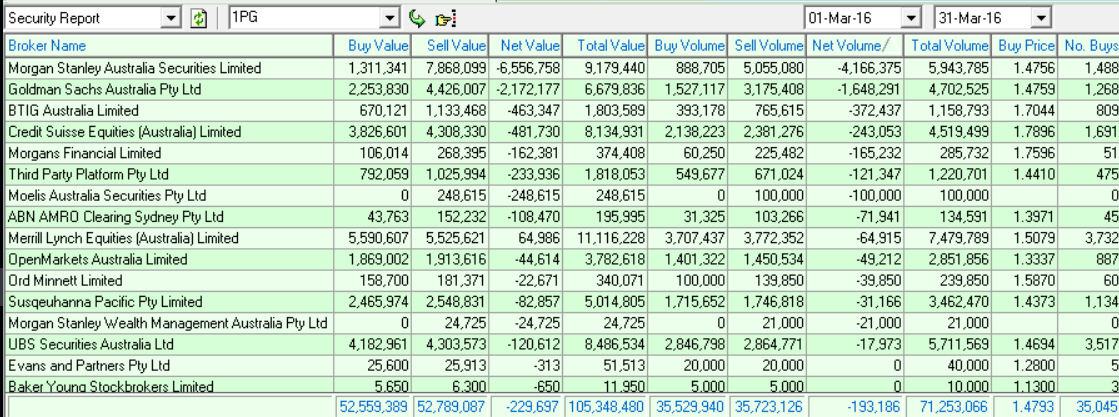This screenshot has width=1119, height=417.
Task: Select BTIG Australia Limited row
Action: pyautogui.click(x=562, y=111)
